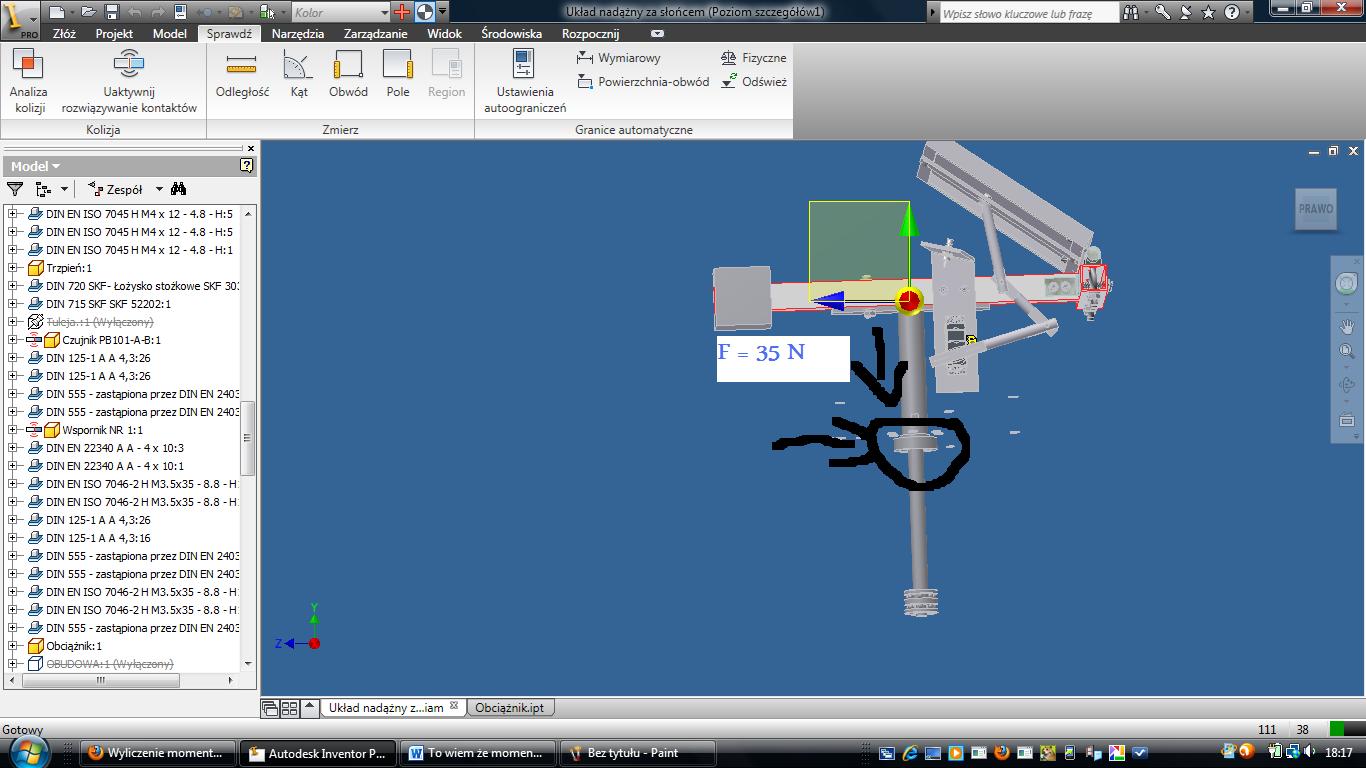The height and width of the screenshot is (768, 1366).
Task: Open favorites star icon in title bar
Action: pos(1209,12)
